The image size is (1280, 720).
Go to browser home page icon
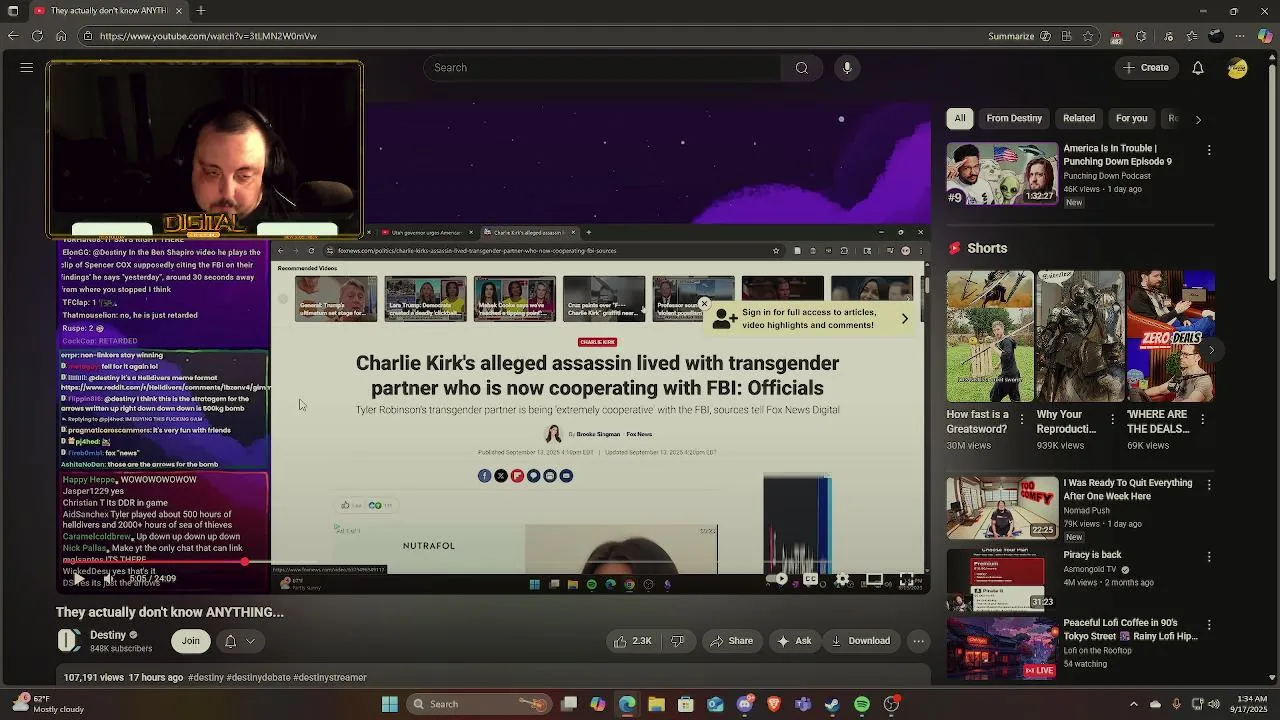tap(61, 36)
